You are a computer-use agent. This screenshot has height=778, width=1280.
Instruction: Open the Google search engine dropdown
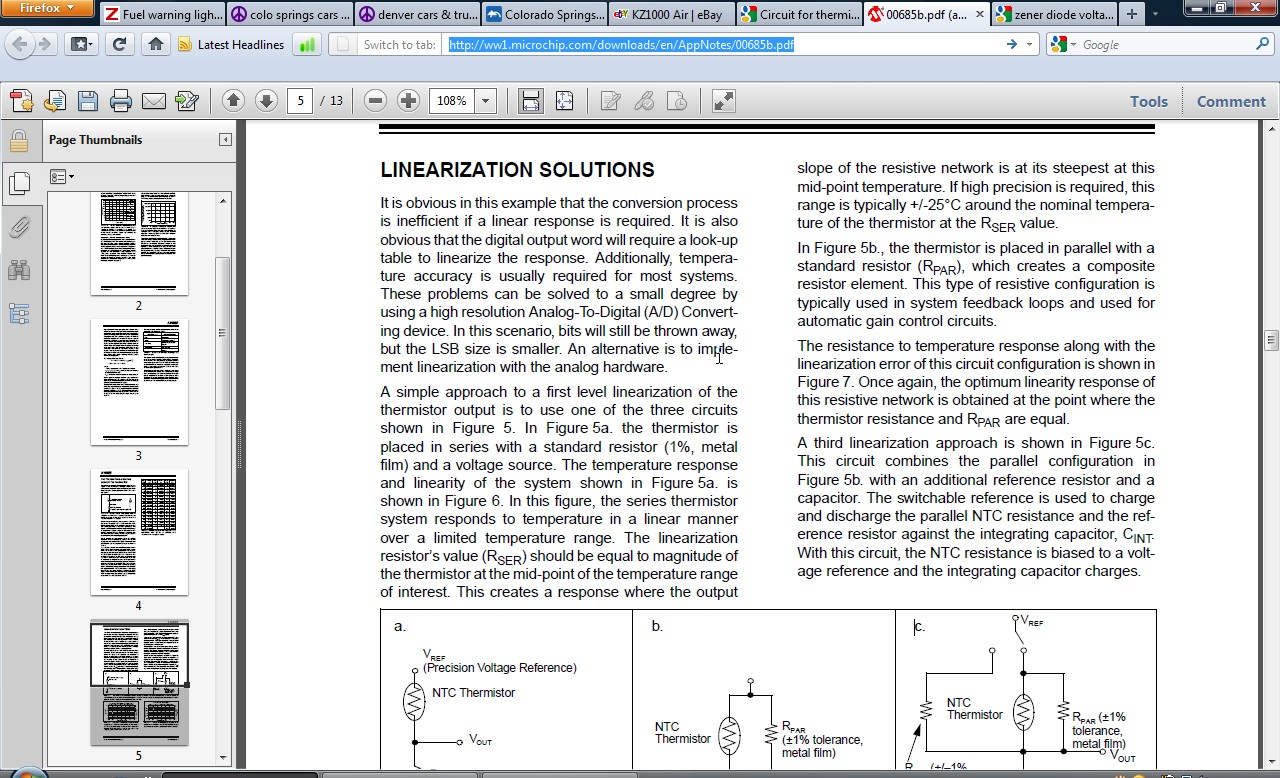[1064, 44]
